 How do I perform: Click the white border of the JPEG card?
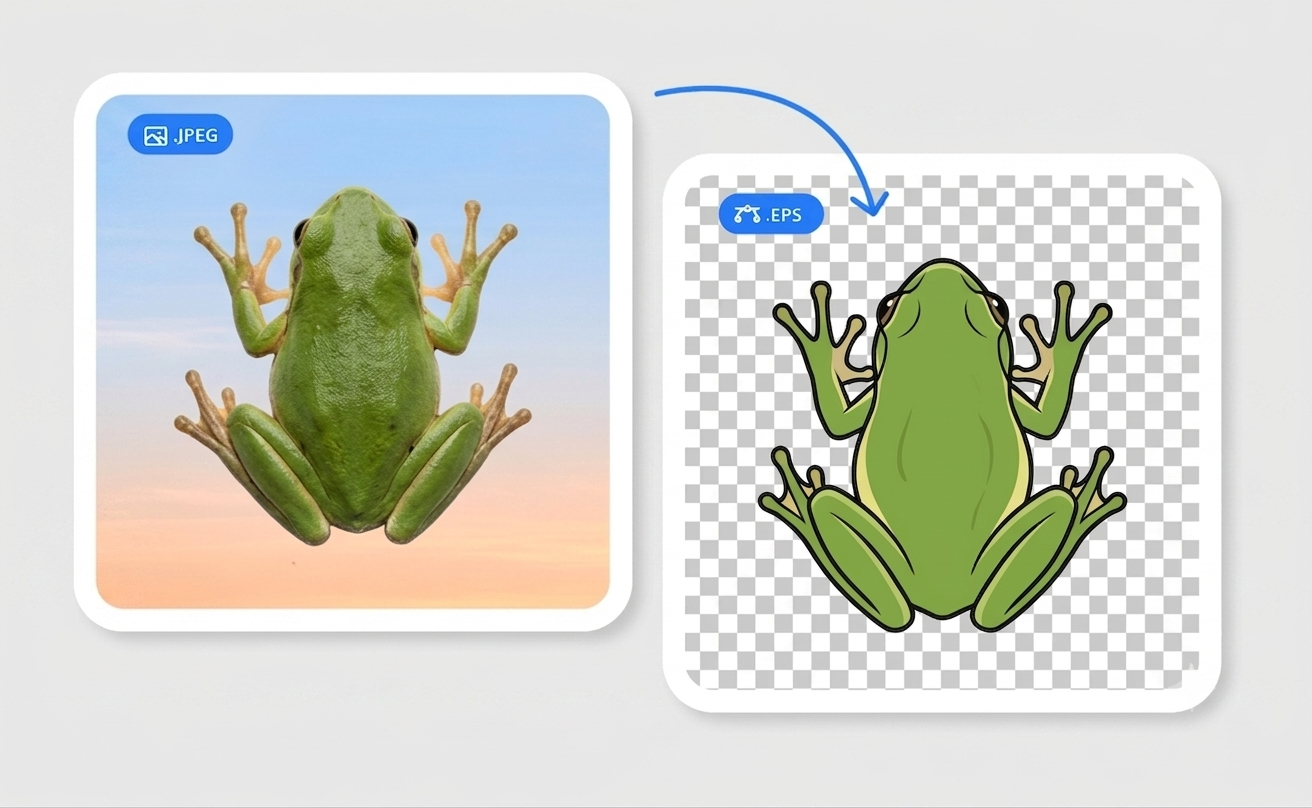(x=353, y=84)
